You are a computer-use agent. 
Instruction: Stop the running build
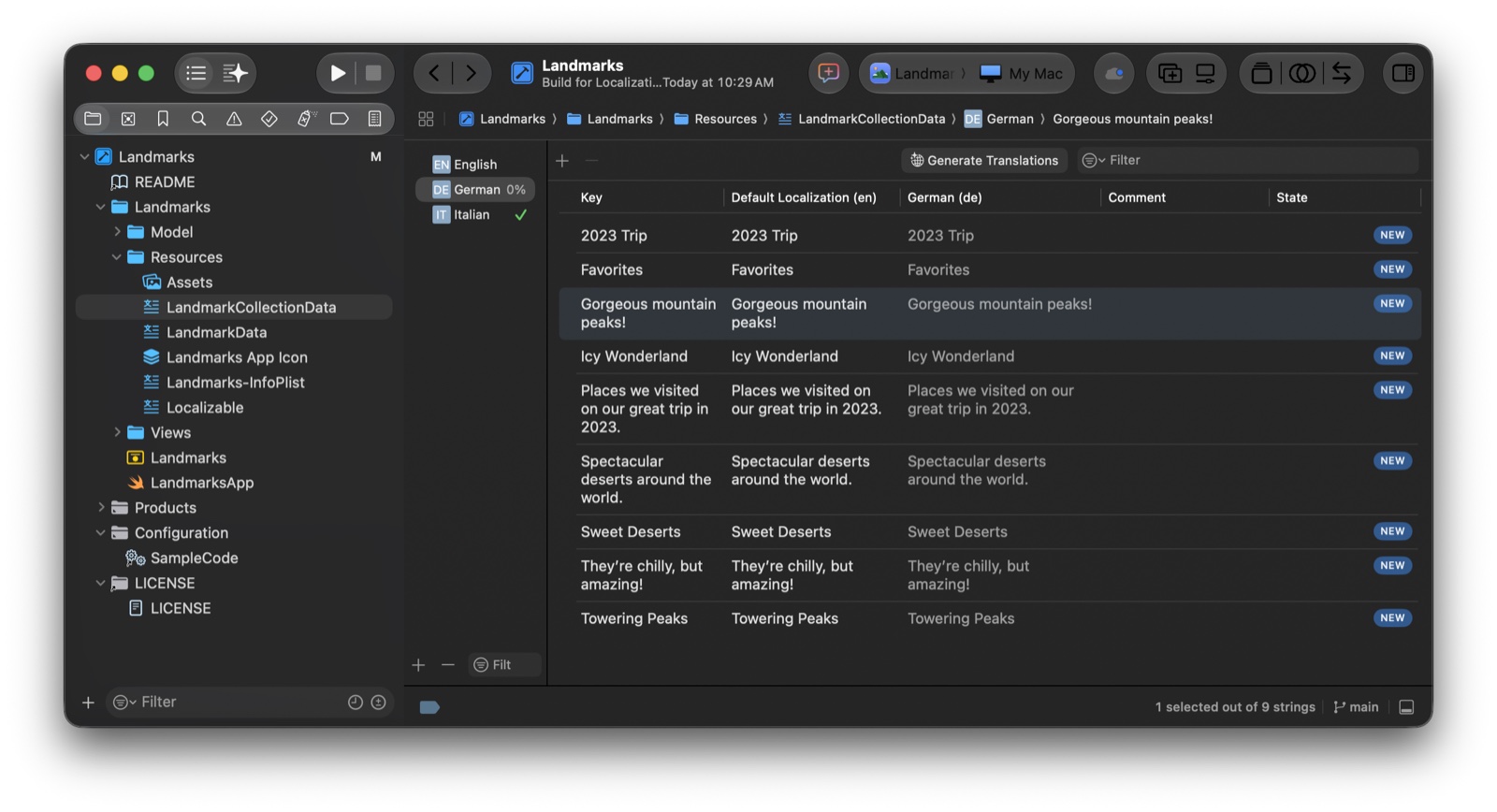[372, 73]
